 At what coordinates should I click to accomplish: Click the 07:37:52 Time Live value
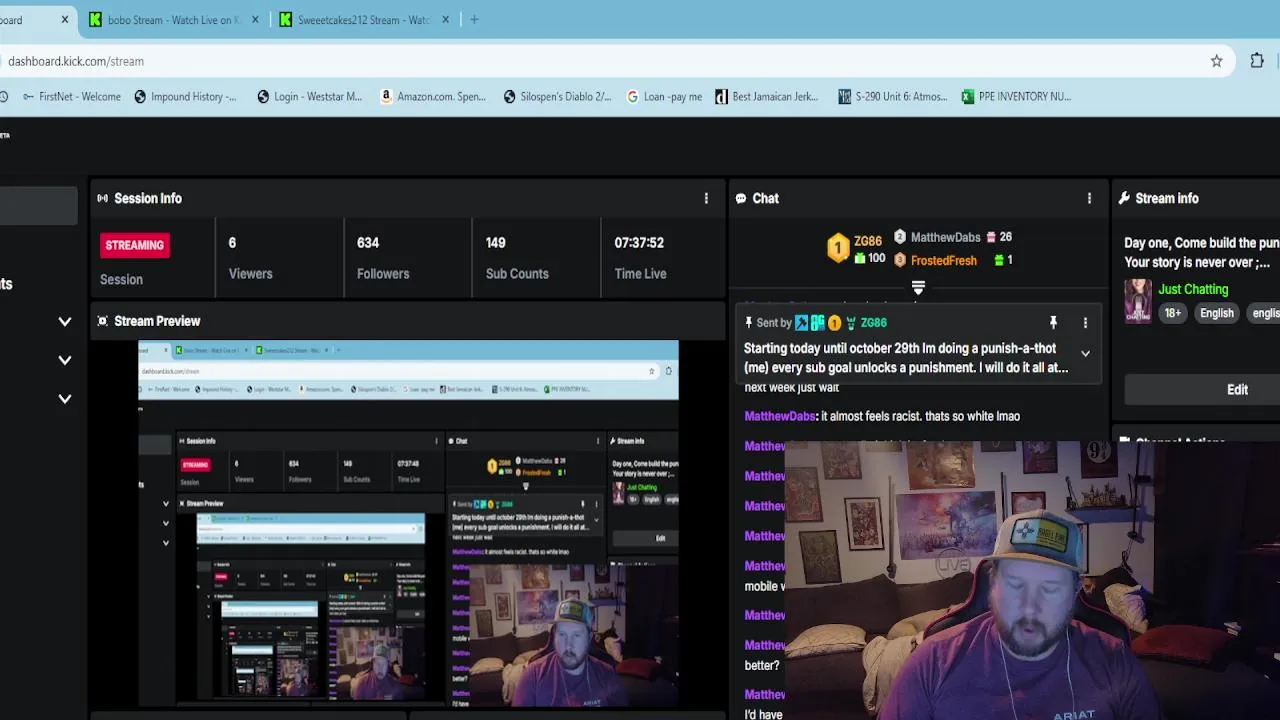point(639,243)
